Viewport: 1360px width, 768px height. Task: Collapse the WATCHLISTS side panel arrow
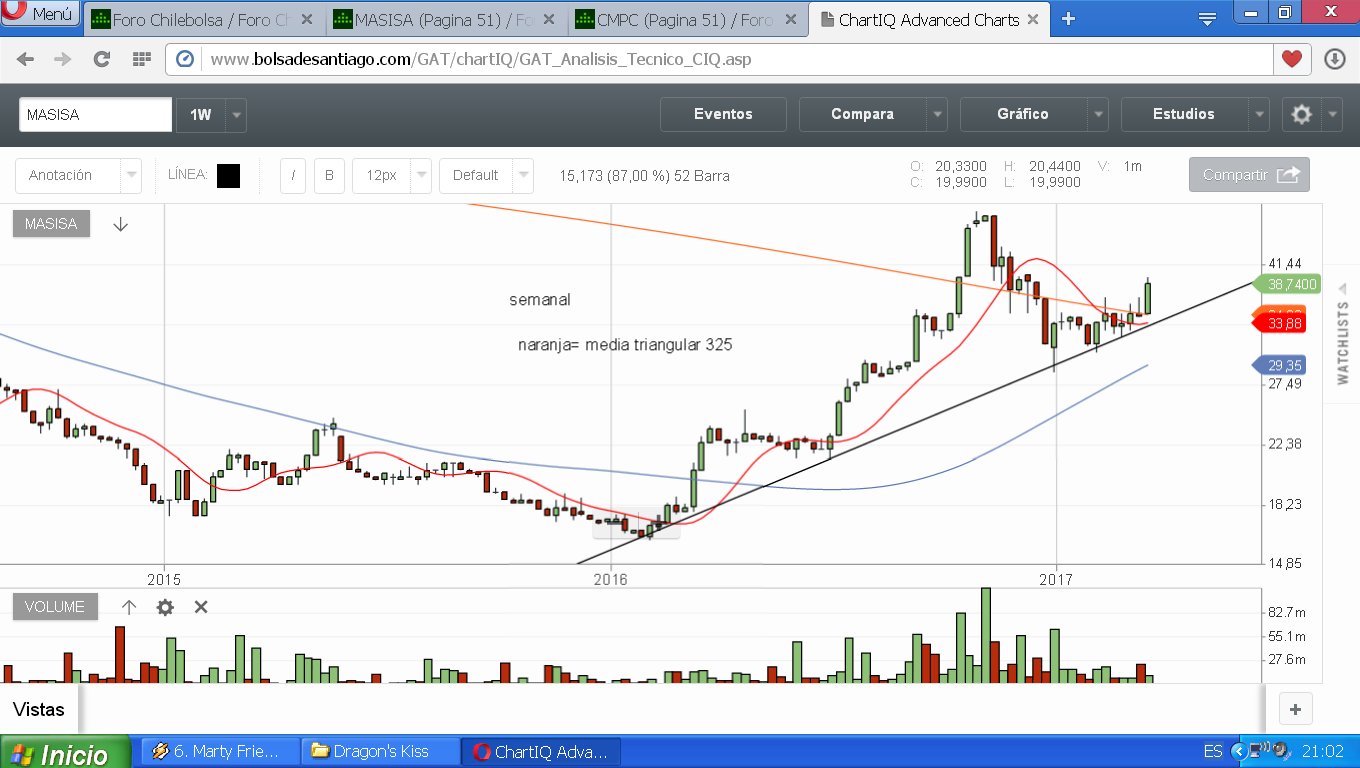coord(1343,288)
